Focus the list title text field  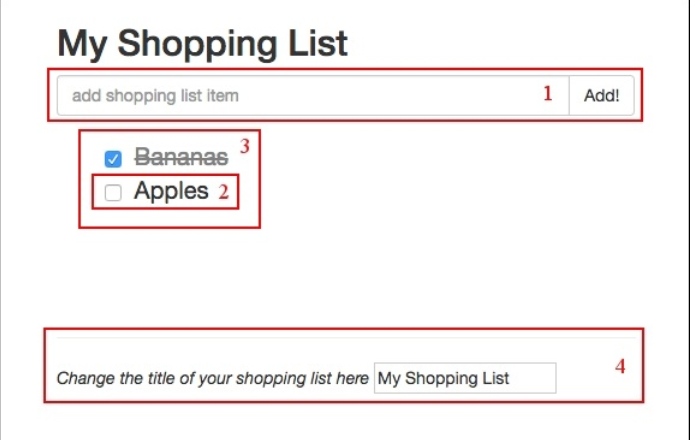pyautogui.click(x=464, y=378)
